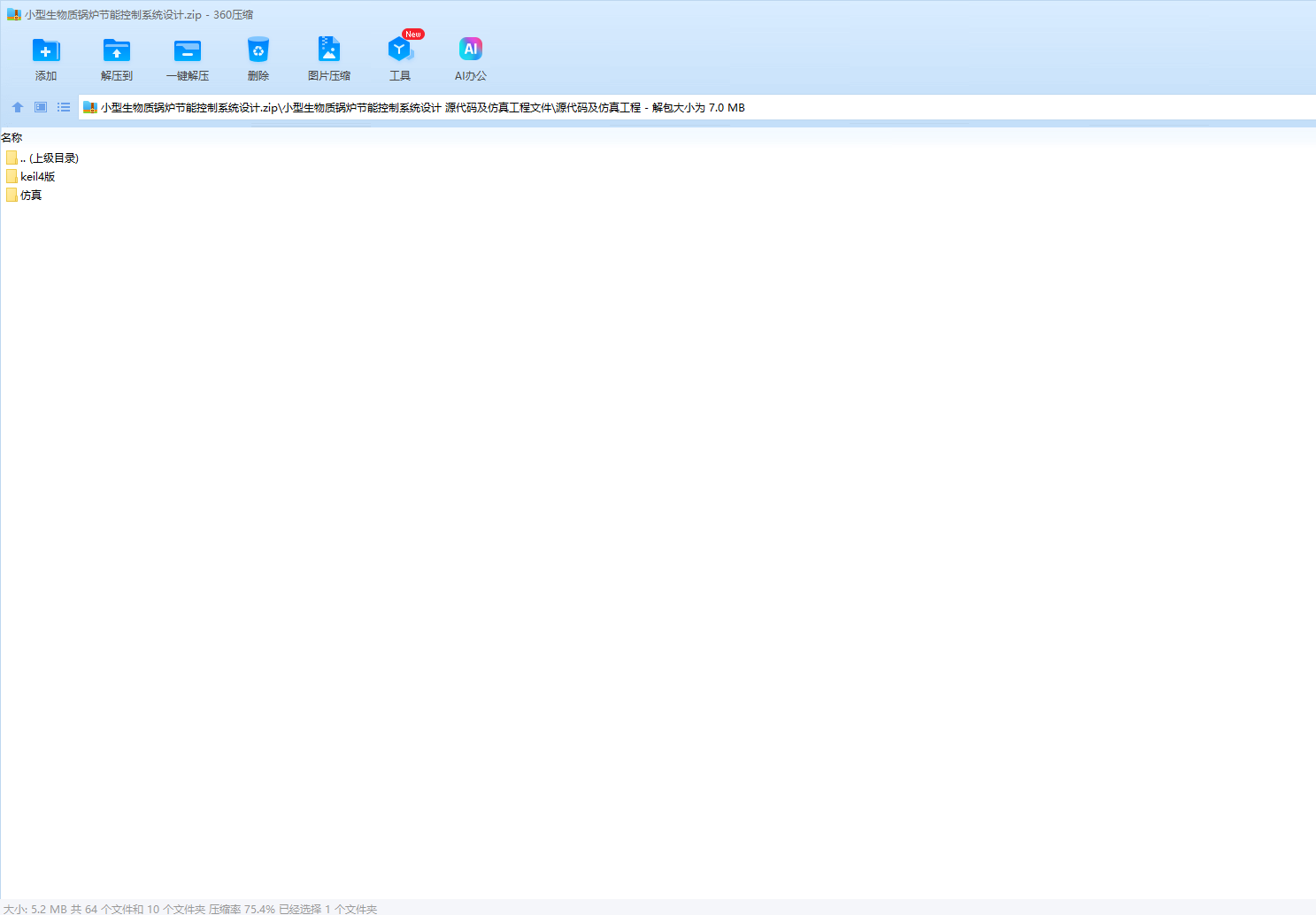Switch to the icon/thumbnail view mode
The width and height of the screenshot is (1316, 915).
[41, 107]
